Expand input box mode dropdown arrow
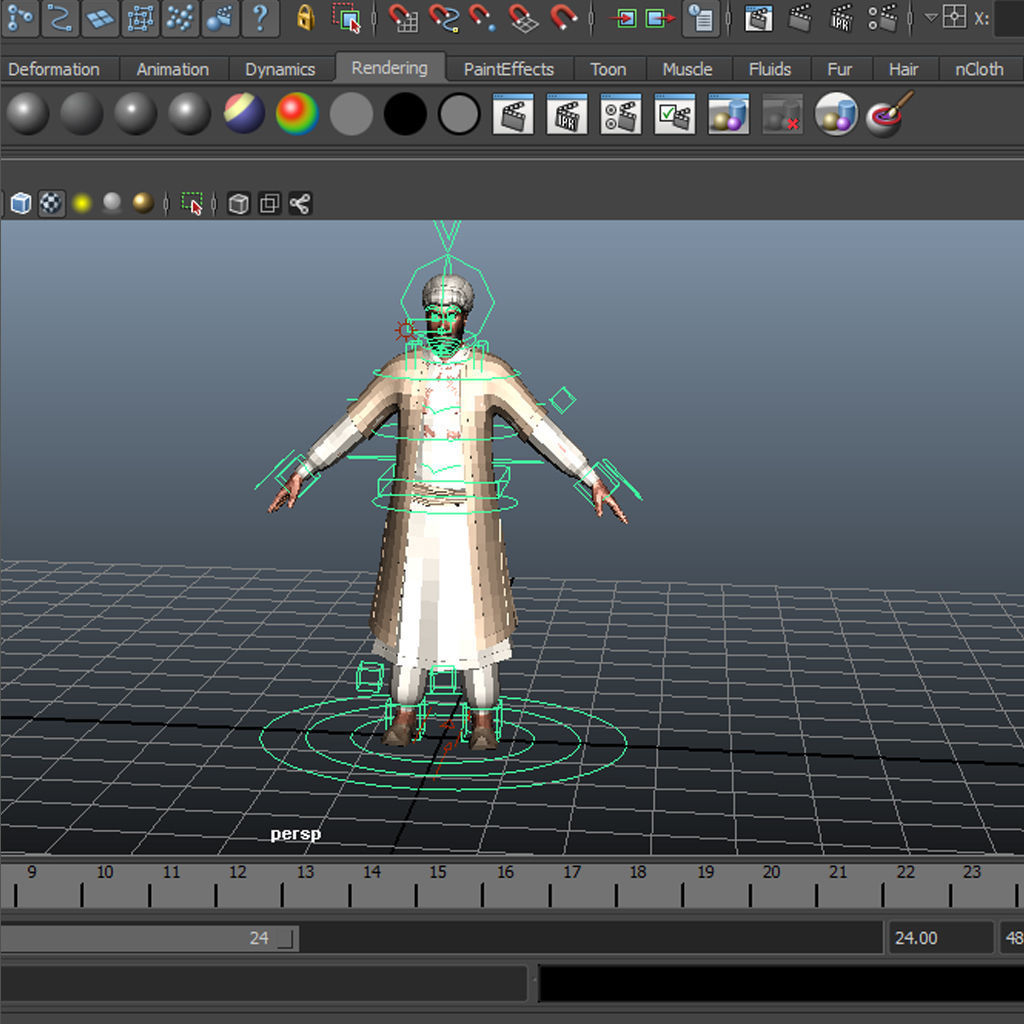The width and height of the screenshot is (1024, 1024). [x=931, y=18]
